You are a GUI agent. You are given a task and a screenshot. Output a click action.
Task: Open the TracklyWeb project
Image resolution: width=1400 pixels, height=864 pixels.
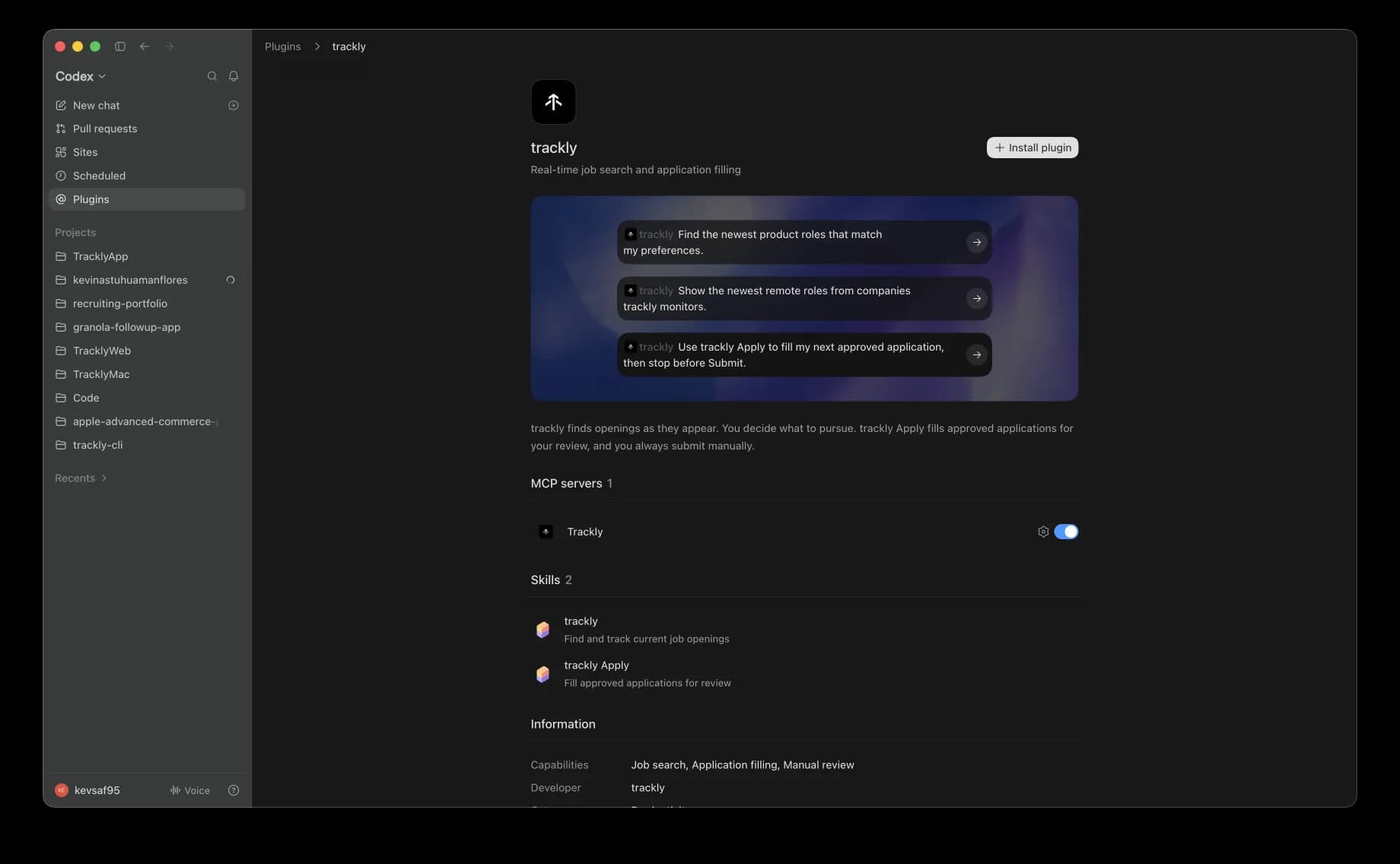click(147, 351)
